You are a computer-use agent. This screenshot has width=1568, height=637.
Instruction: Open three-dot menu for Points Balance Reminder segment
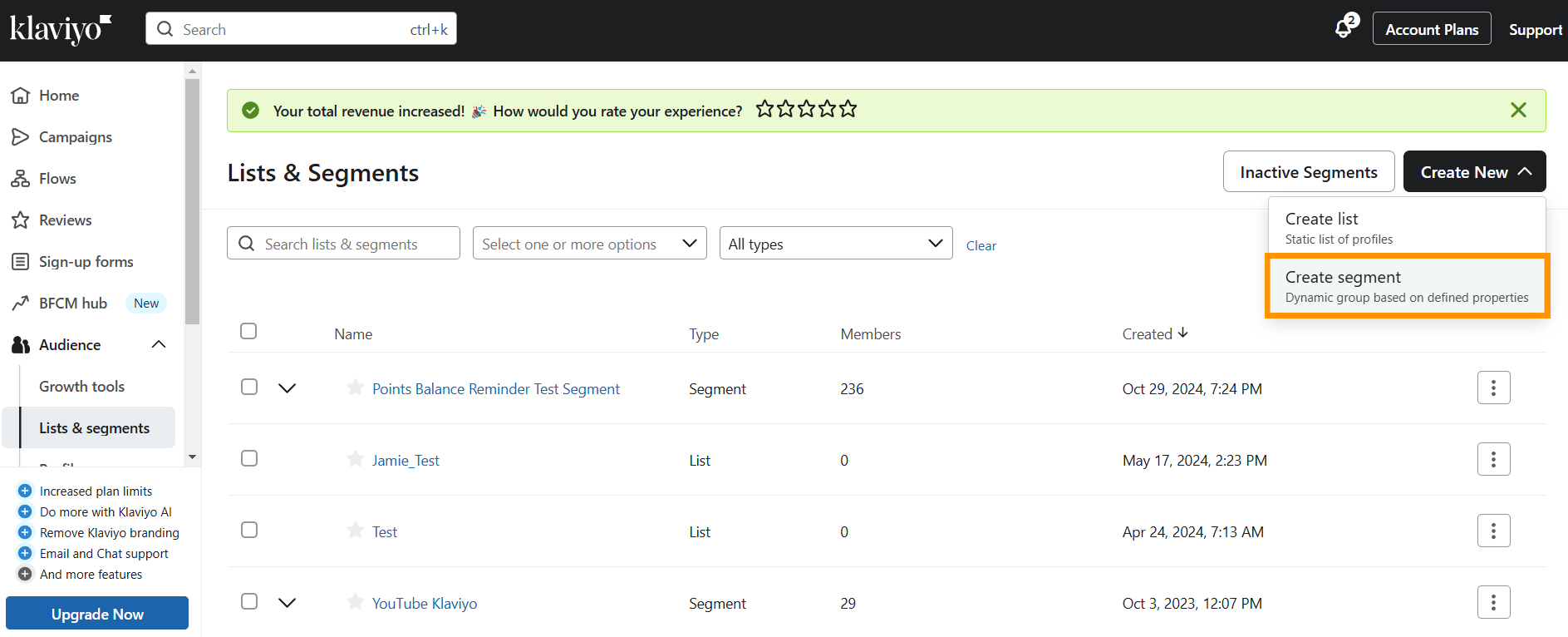(x=1492, y=388)
